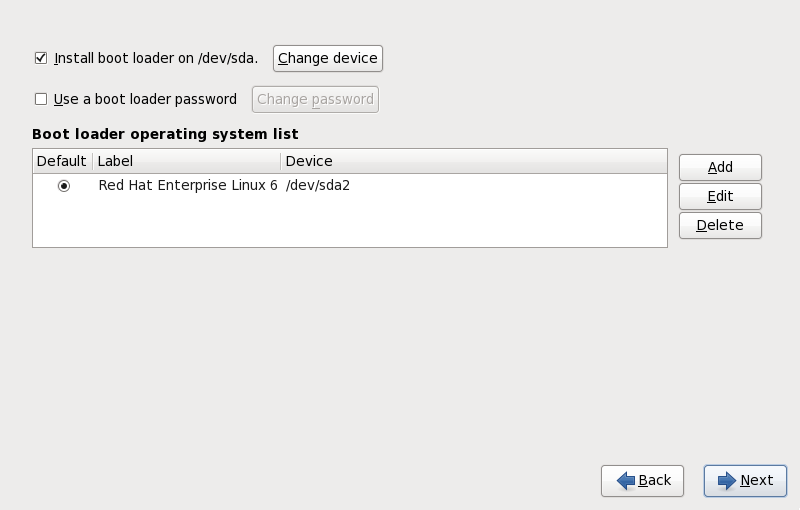Uncheck Install boot loader on /dev/sda checkbox

[x=41, y=58]
